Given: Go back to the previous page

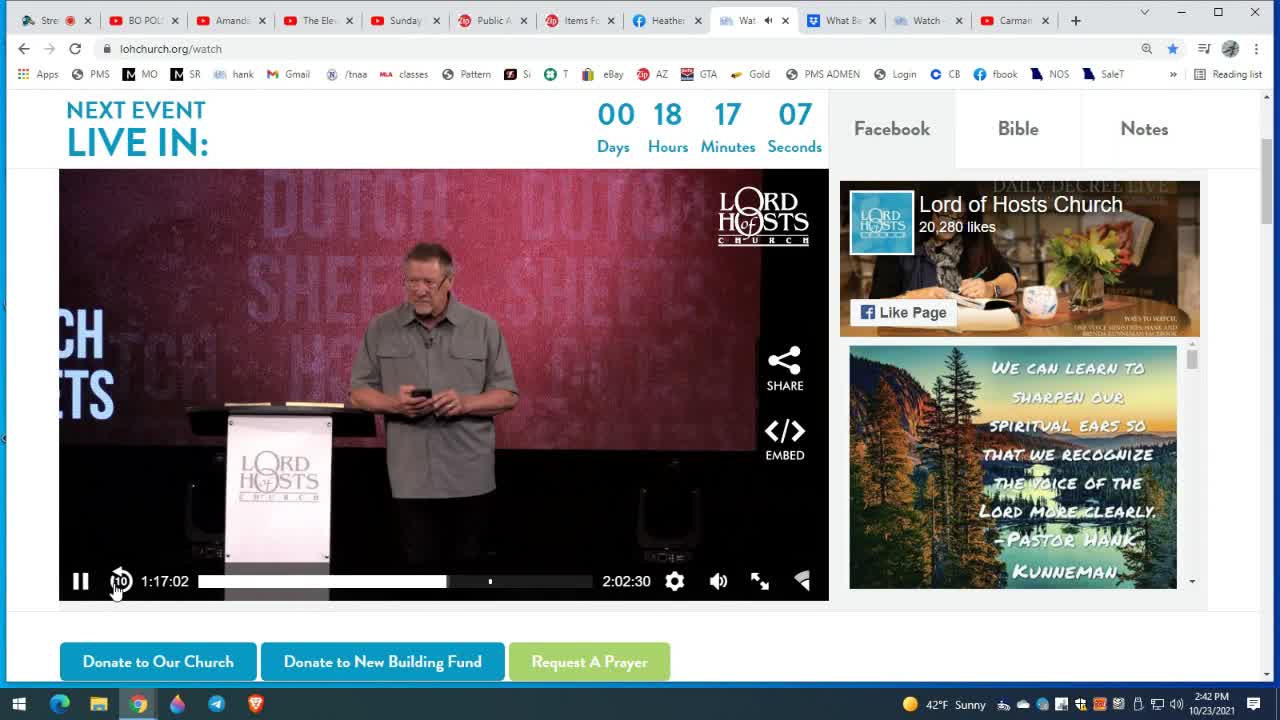Looking at the screenshot, I should click(x=24, y=48).
